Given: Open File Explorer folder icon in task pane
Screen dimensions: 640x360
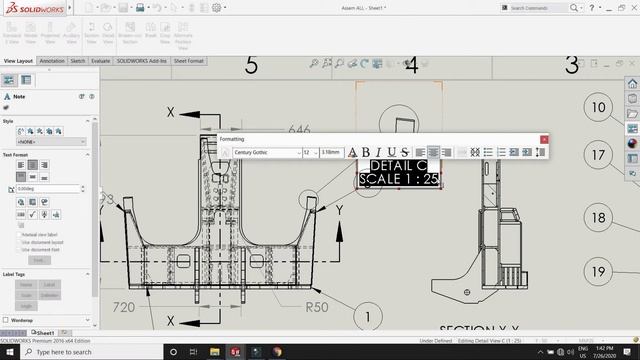Looking at the screenshot, I should tap(632, 113).
